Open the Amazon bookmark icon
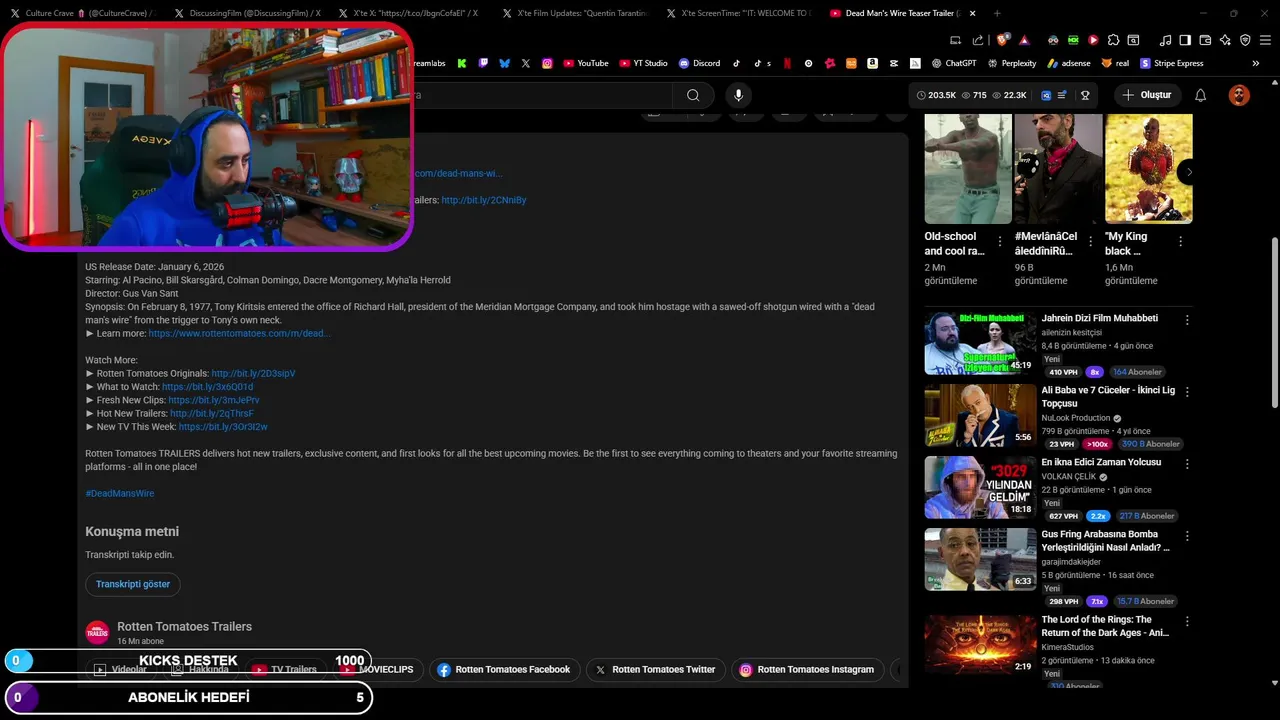1280x720 pixels. click(x=872, y=63)
